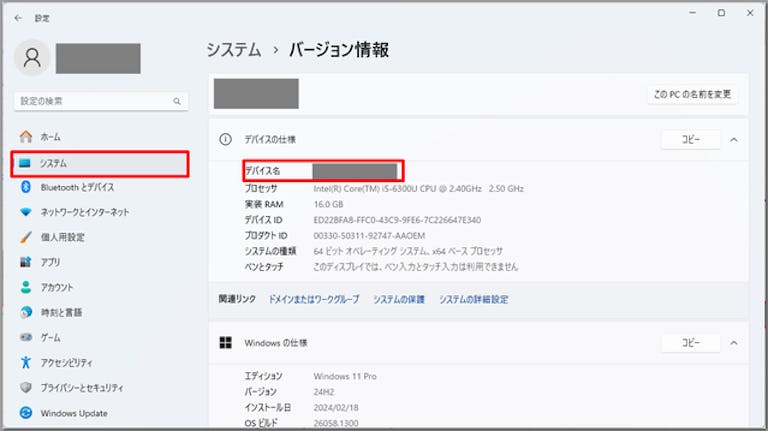
Task: Go to 個人用設定 page
Action: [100, 237]
